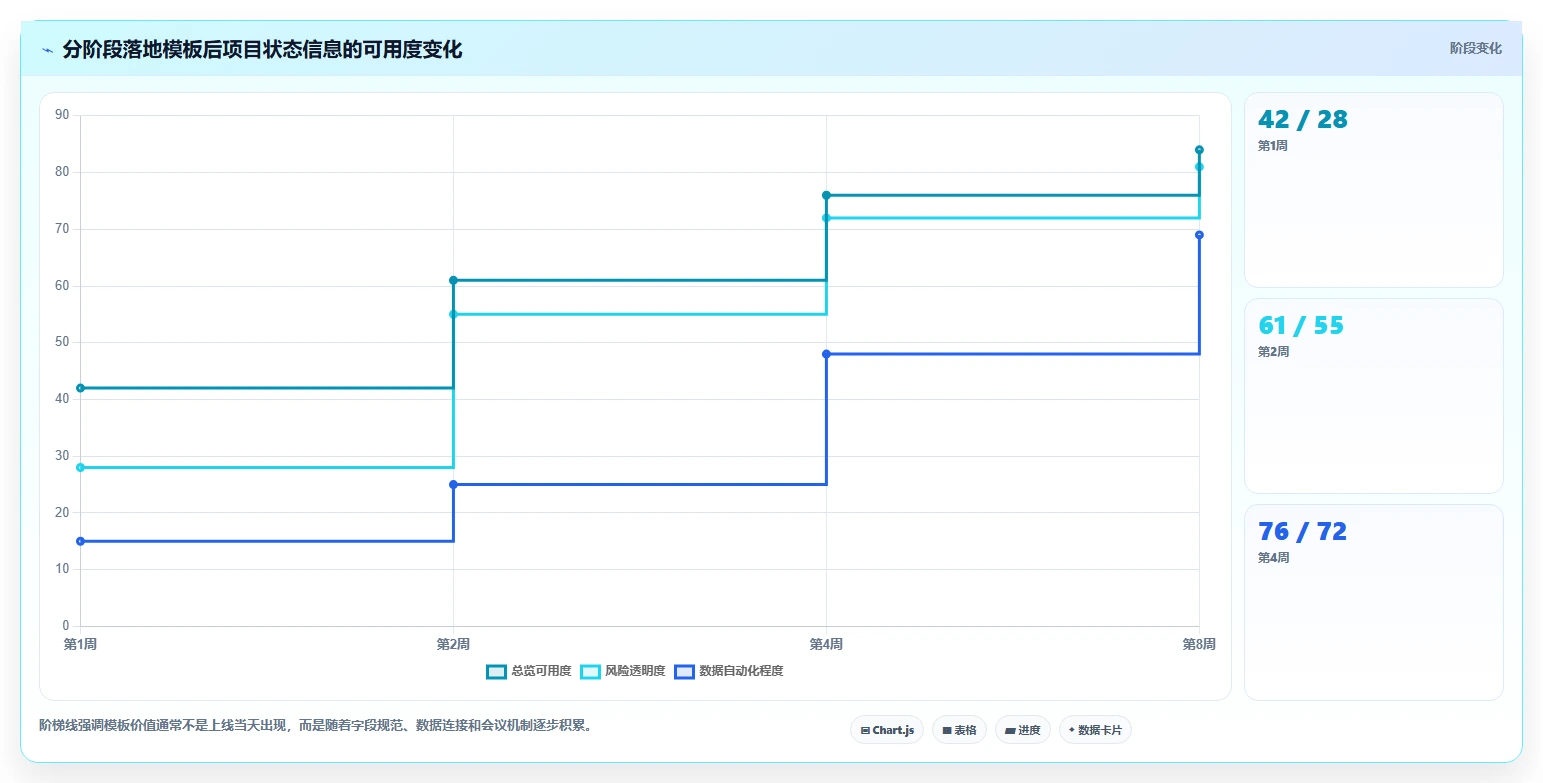Click the 第1周 x-axis label
The image size is (1543, 783).
point(81,644)
